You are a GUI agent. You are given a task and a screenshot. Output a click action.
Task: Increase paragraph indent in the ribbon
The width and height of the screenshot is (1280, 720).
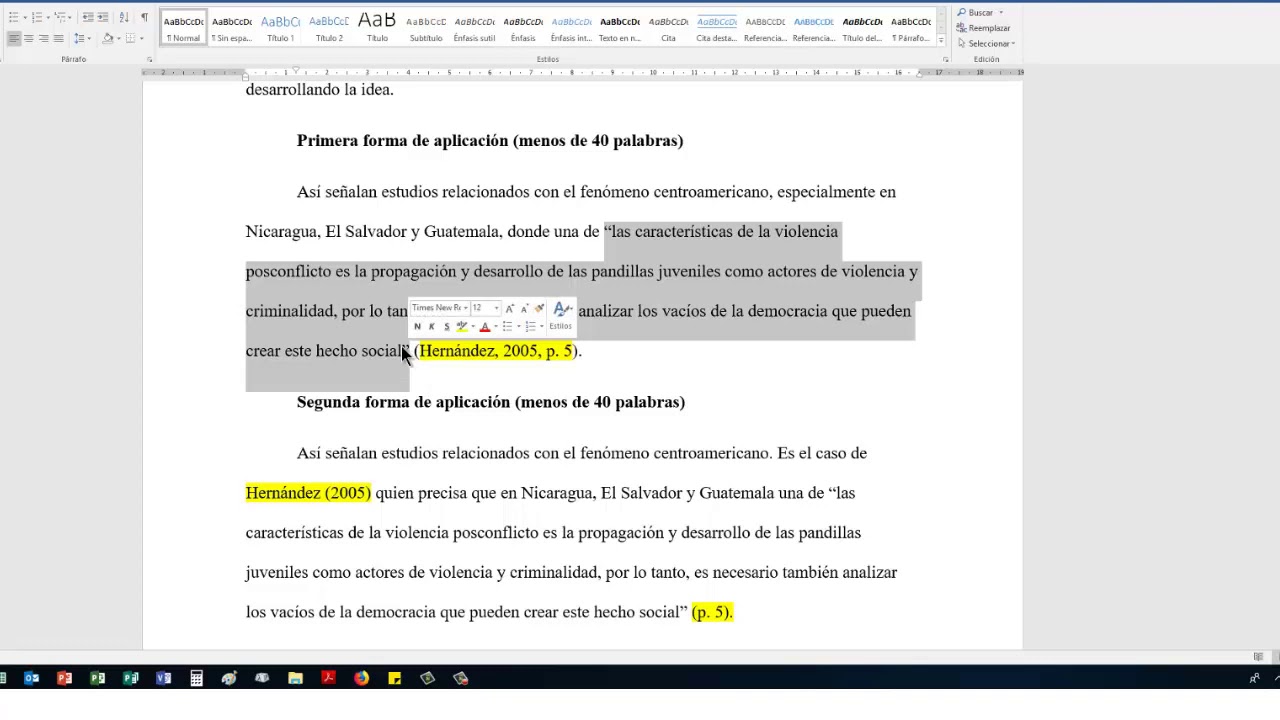(103, 17)
